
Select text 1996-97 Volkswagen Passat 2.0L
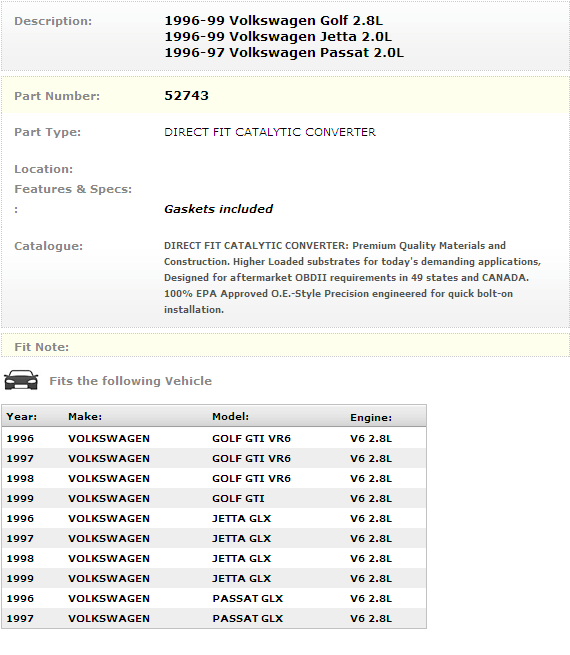pos(284,53)
